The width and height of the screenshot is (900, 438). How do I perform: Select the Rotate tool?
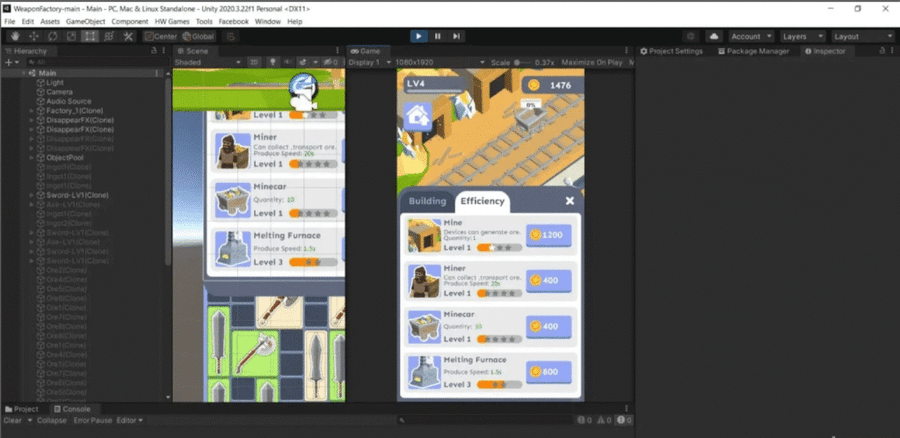coord(51,36)
